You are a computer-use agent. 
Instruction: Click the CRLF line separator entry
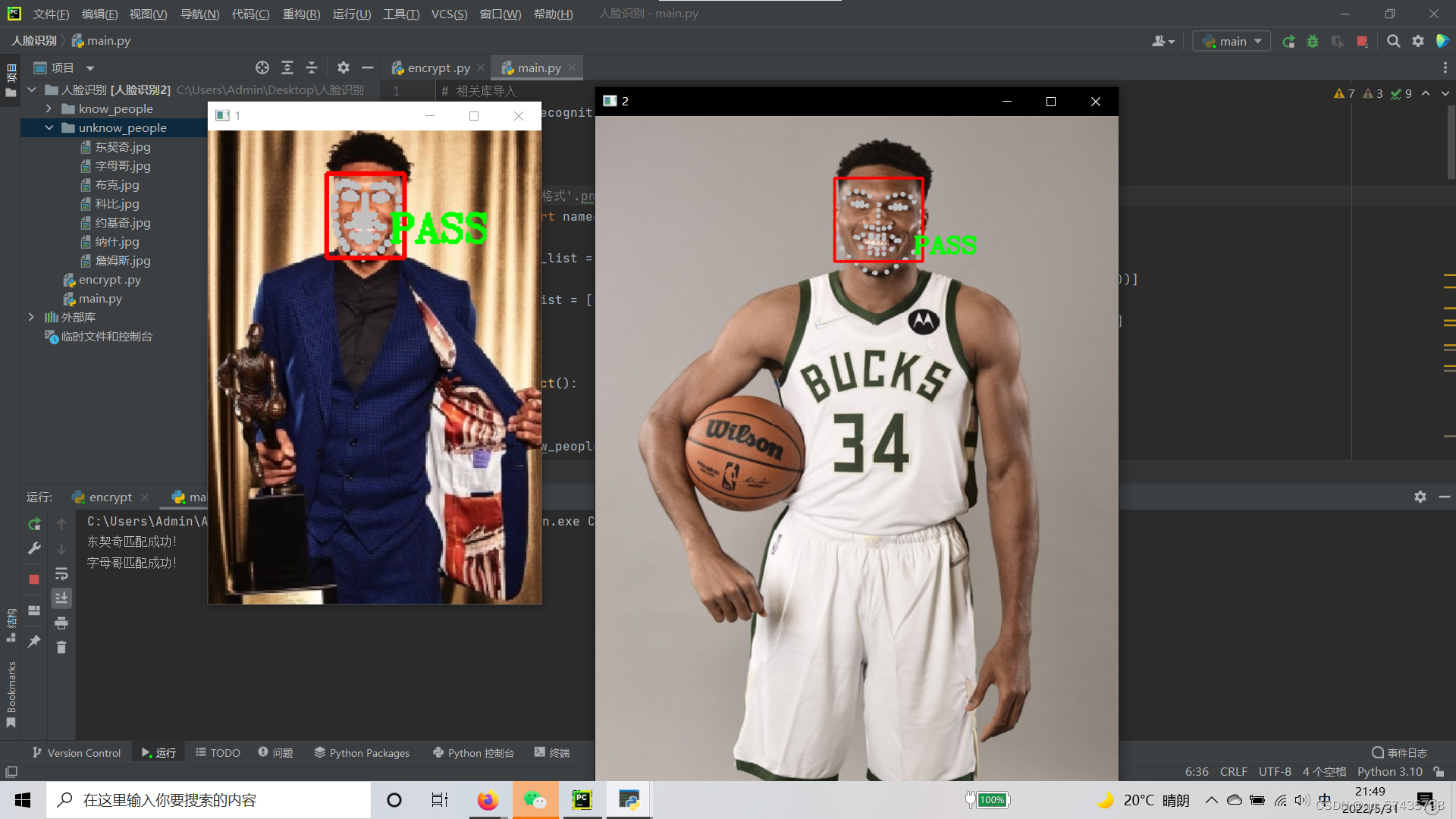tap(1233, 771)
